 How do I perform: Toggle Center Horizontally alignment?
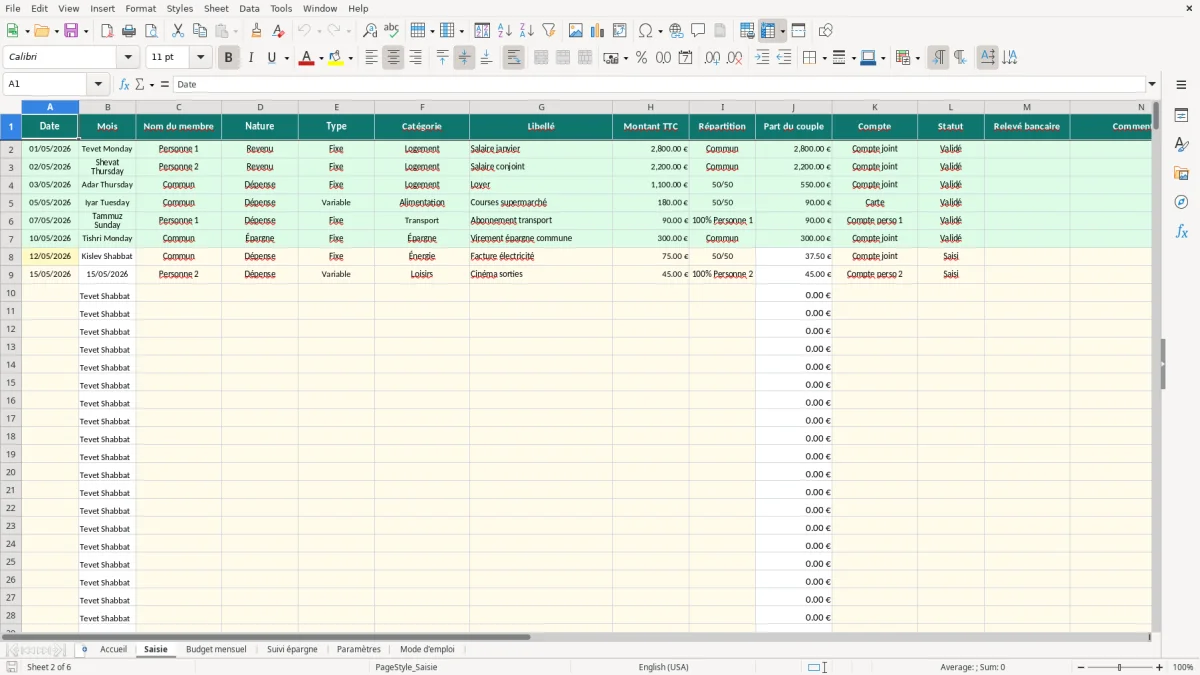pyautogui.click(x=393, y=58)
